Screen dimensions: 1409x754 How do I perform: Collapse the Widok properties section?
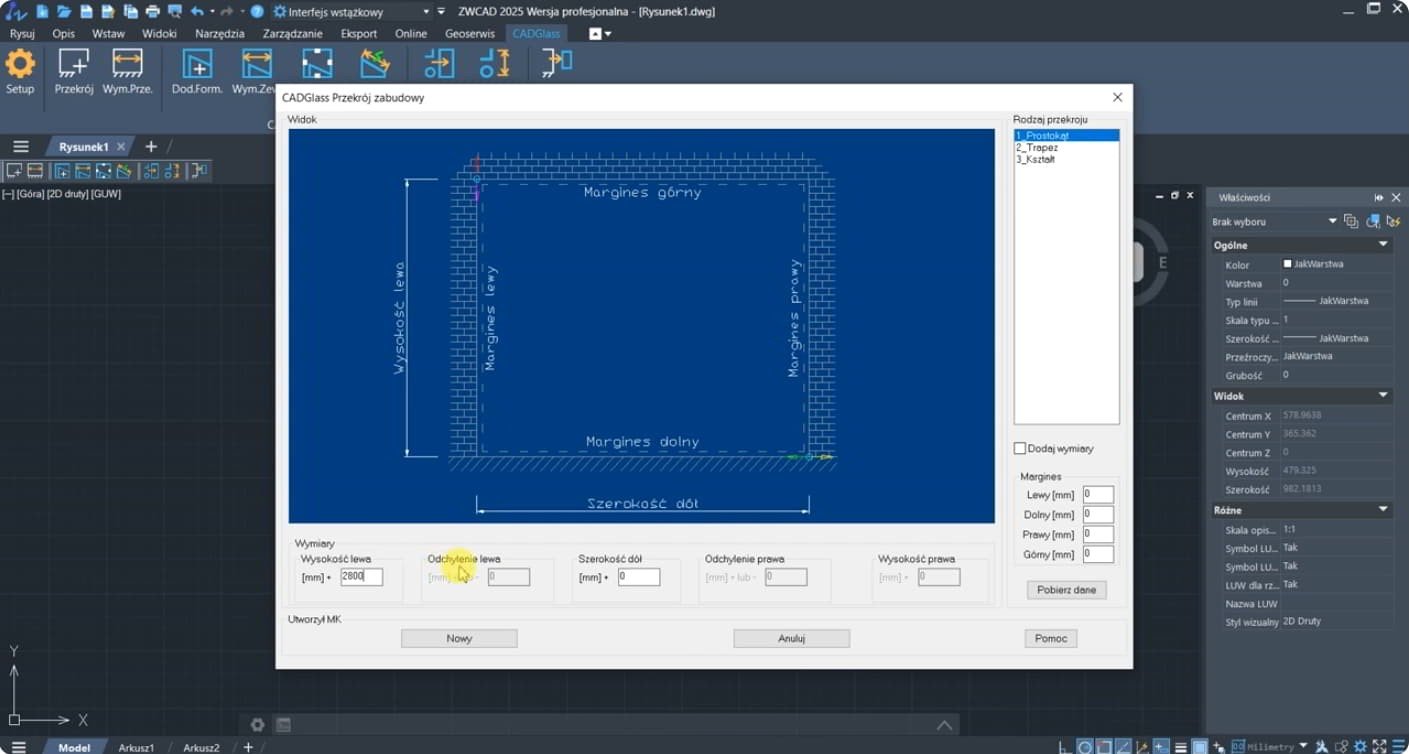pyautogui.click(x=1383, y=396)
